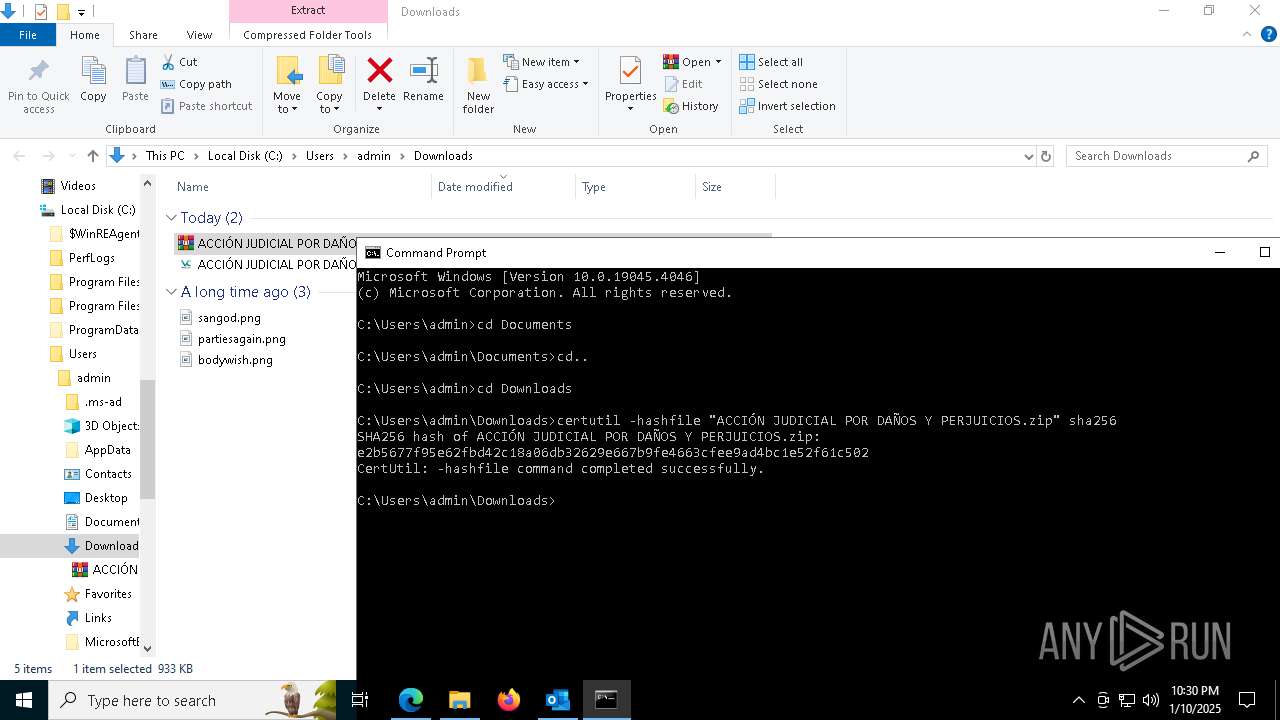Switch to the View ribbon tab
The image size is (1280, 720).
pos(199,35)
